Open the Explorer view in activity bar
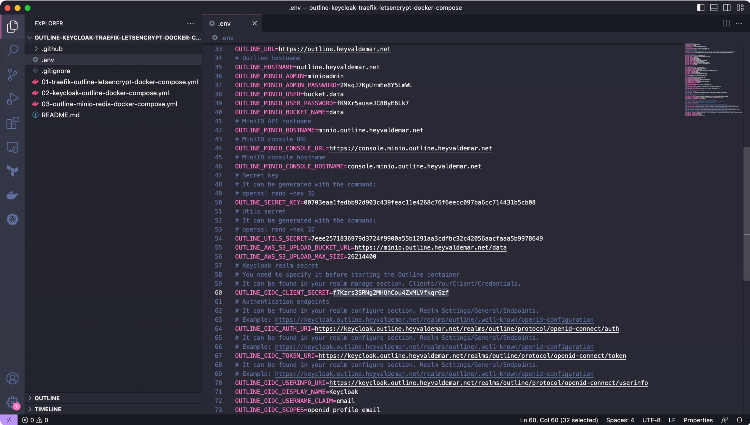Image resolution: width=750 pixels, height=425 pixels. coord(12,26)
